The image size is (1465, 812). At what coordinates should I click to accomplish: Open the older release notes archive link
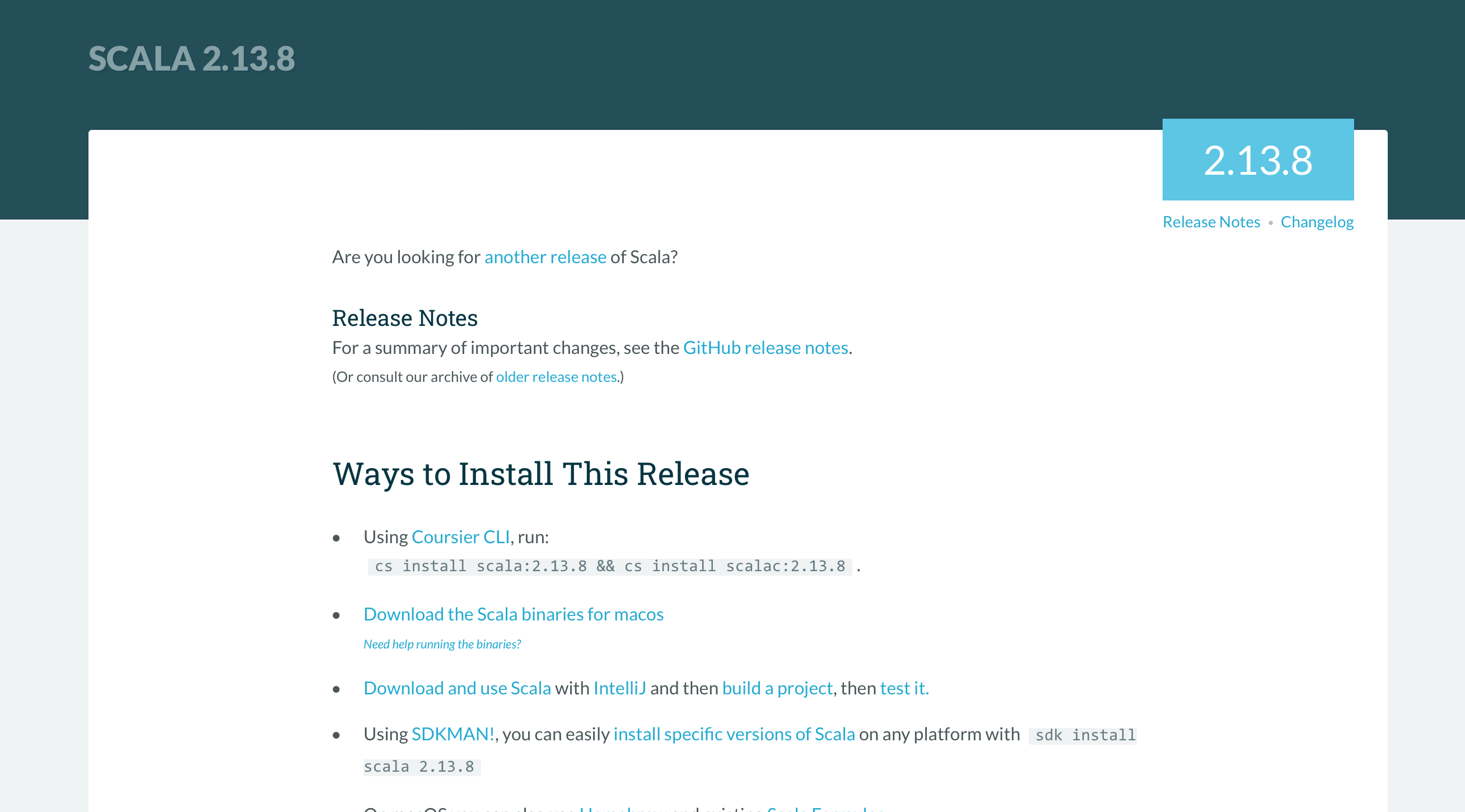click(x=556, y=376)
